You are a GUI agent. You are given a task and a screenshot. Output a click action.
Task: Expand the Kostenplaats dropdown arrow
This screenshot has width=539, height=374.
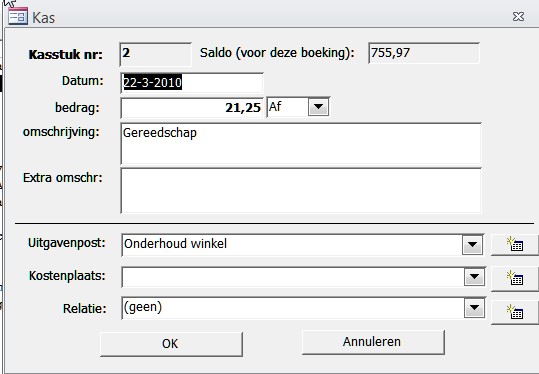(474, 276)
